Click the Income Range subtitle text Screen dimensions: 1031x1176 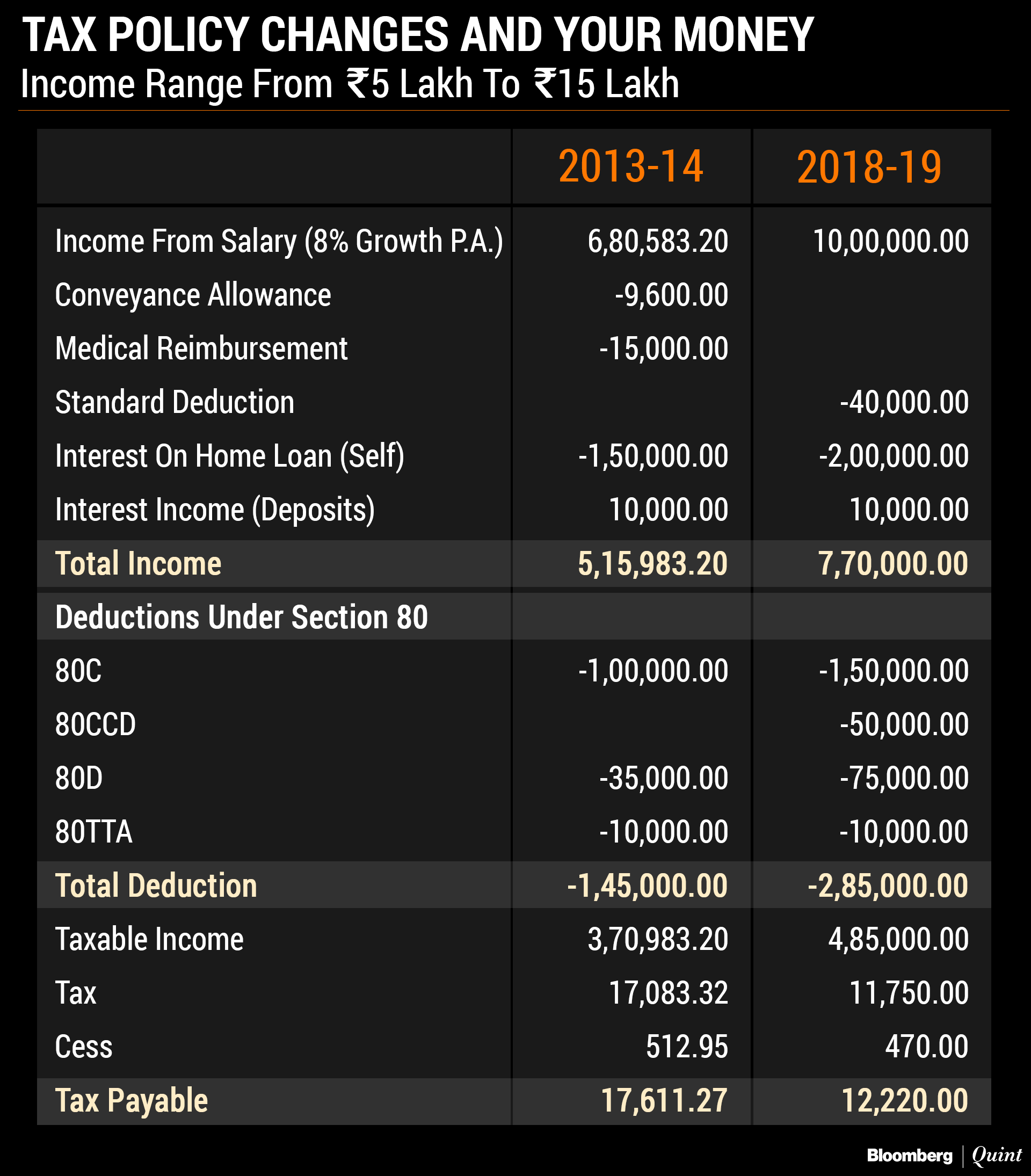pos(350,84)
